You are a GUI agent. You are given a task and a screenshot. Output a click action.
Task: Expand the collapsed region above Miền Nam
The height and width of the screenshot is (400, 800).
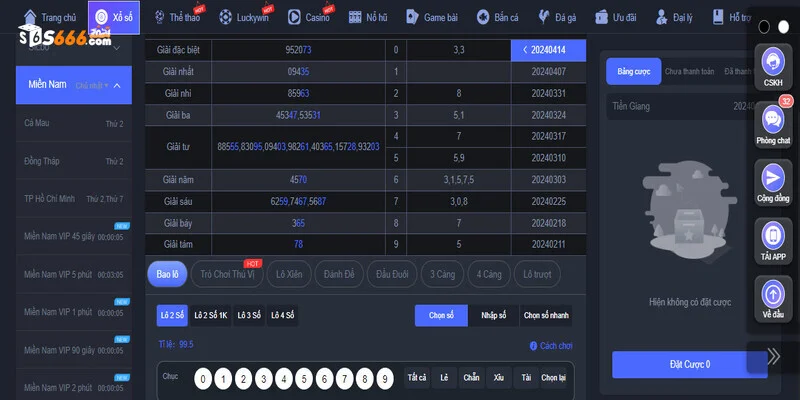click(116, 47)
